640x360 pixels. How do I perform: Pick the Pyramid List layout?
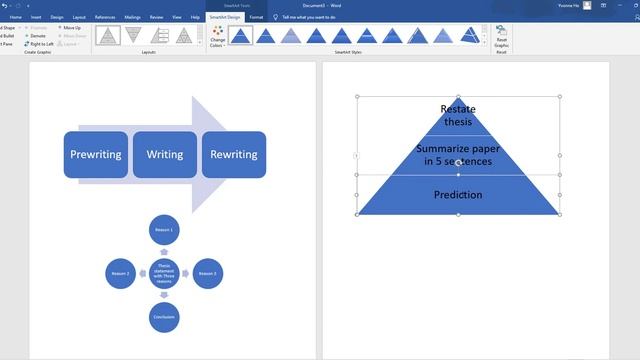pyautogui.click(x=159, y=35)
